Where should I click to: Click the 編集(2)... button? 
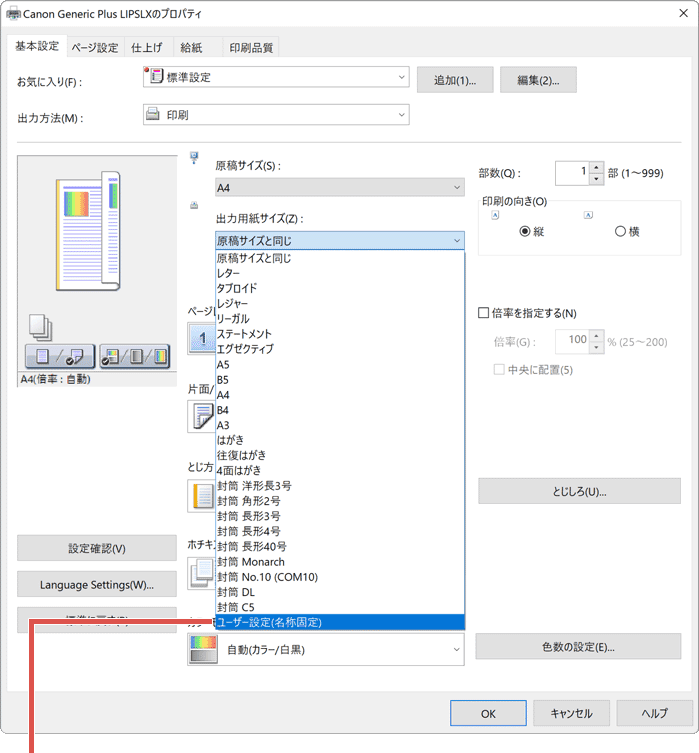[538, 80]
